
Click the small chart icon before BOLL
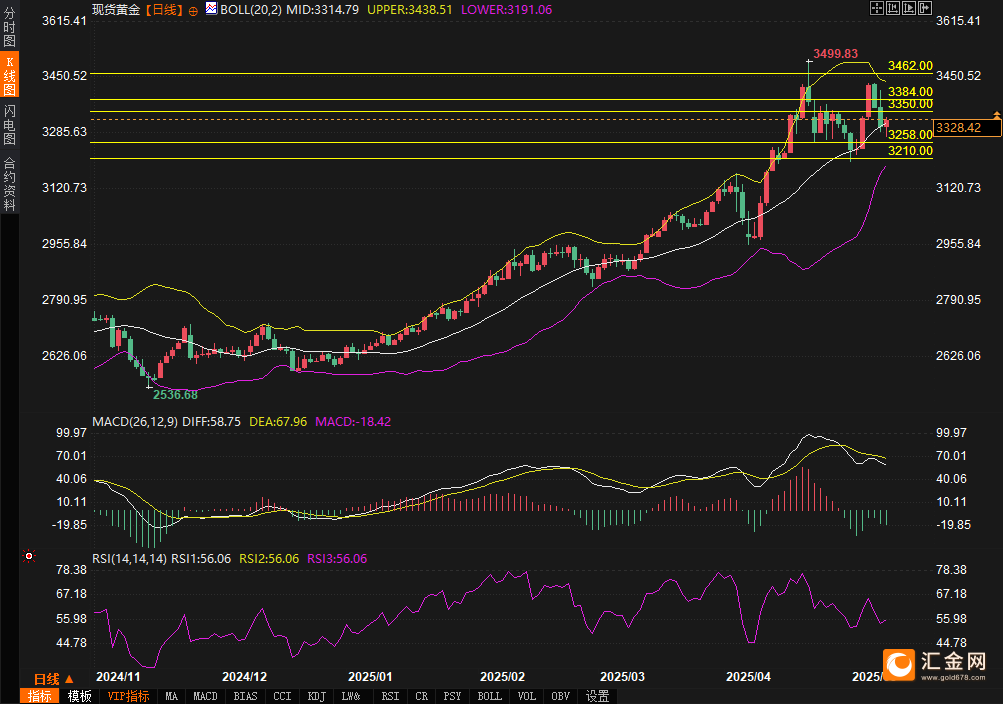click(x=211, y=9)
